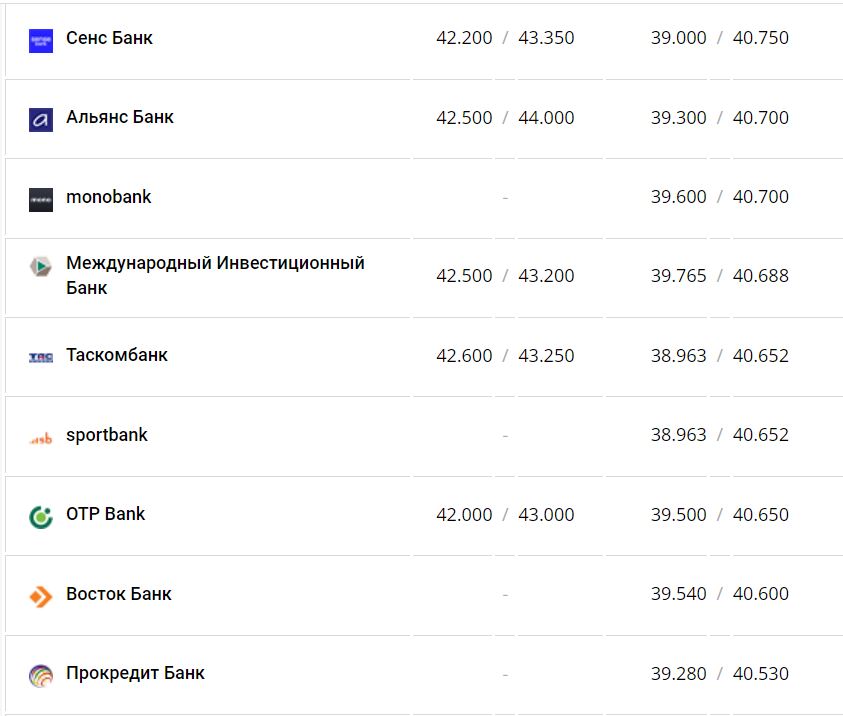The image size is (843, 716).
Task: Open the sportbank name link
Action: click(107, 435)
